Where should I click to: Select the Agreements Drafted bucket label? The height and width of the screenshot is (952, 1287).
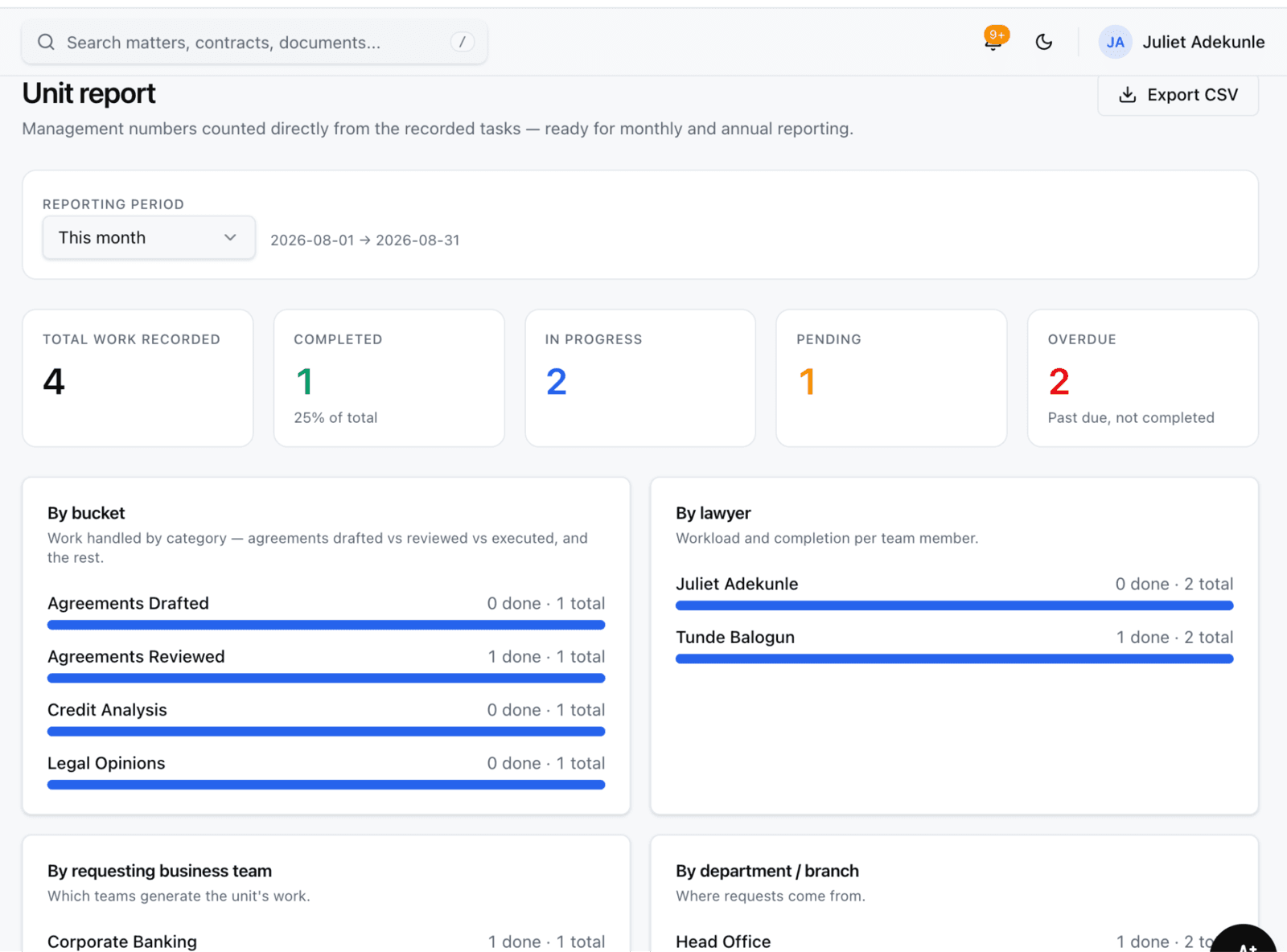[128, 603]
